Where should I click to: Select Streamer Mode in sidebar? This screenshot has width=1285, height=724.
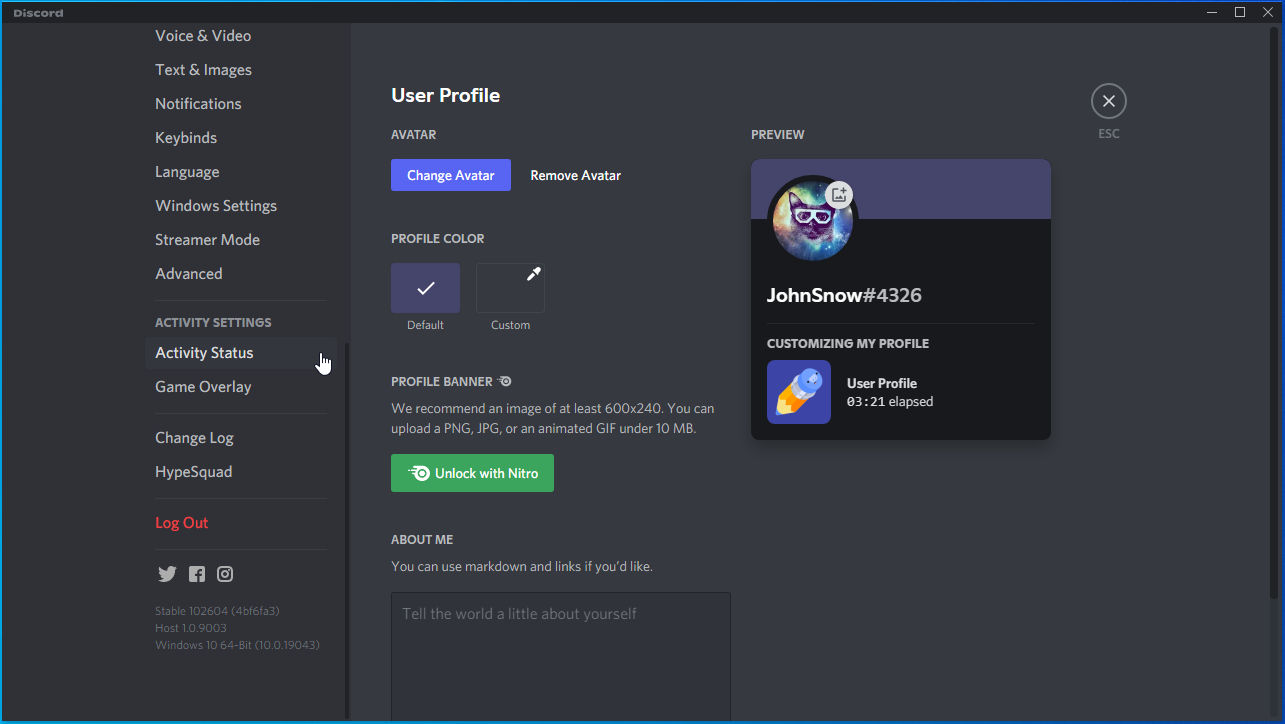coord(207,240)
